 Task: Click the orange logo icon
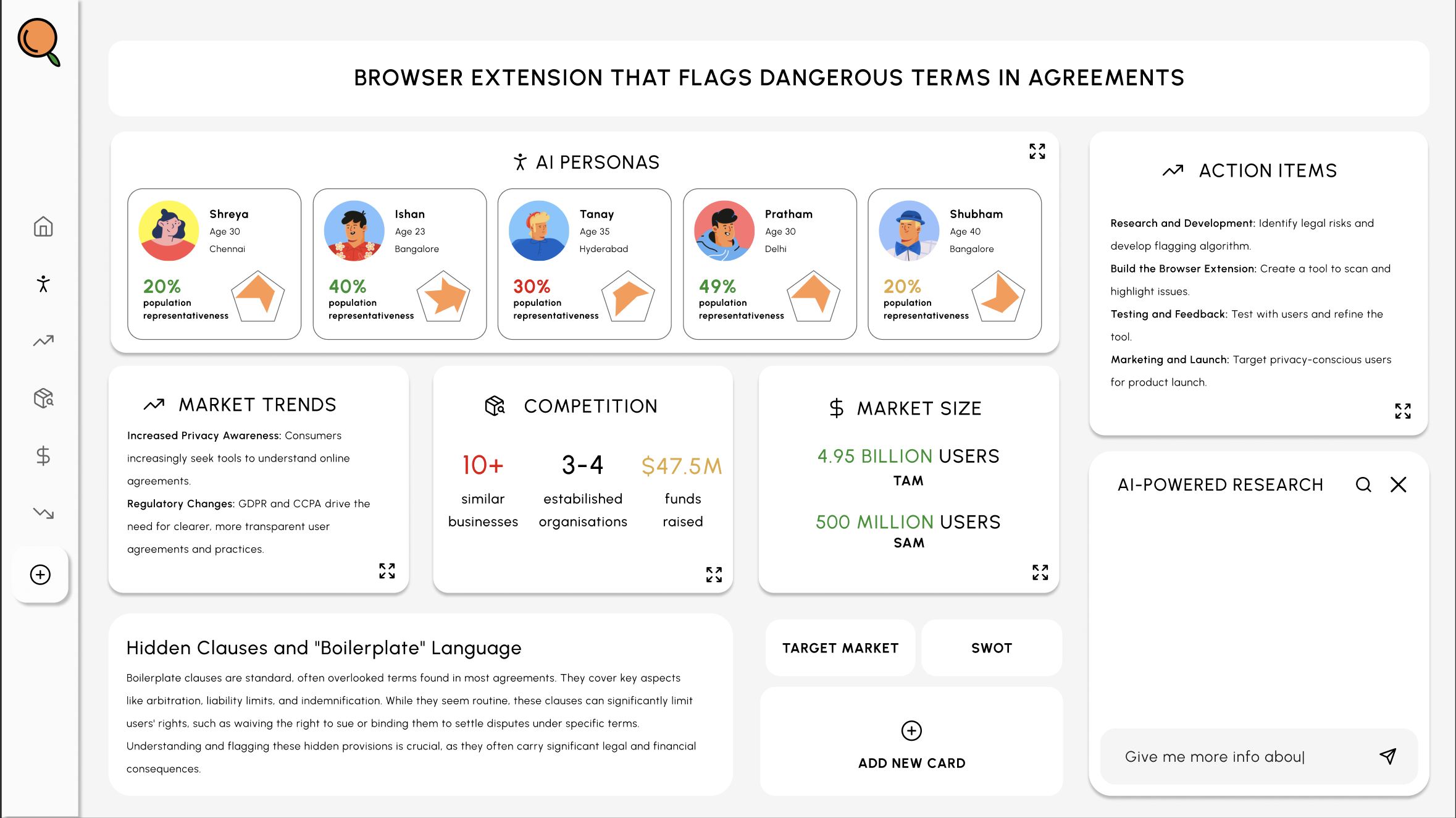(39, 41)
